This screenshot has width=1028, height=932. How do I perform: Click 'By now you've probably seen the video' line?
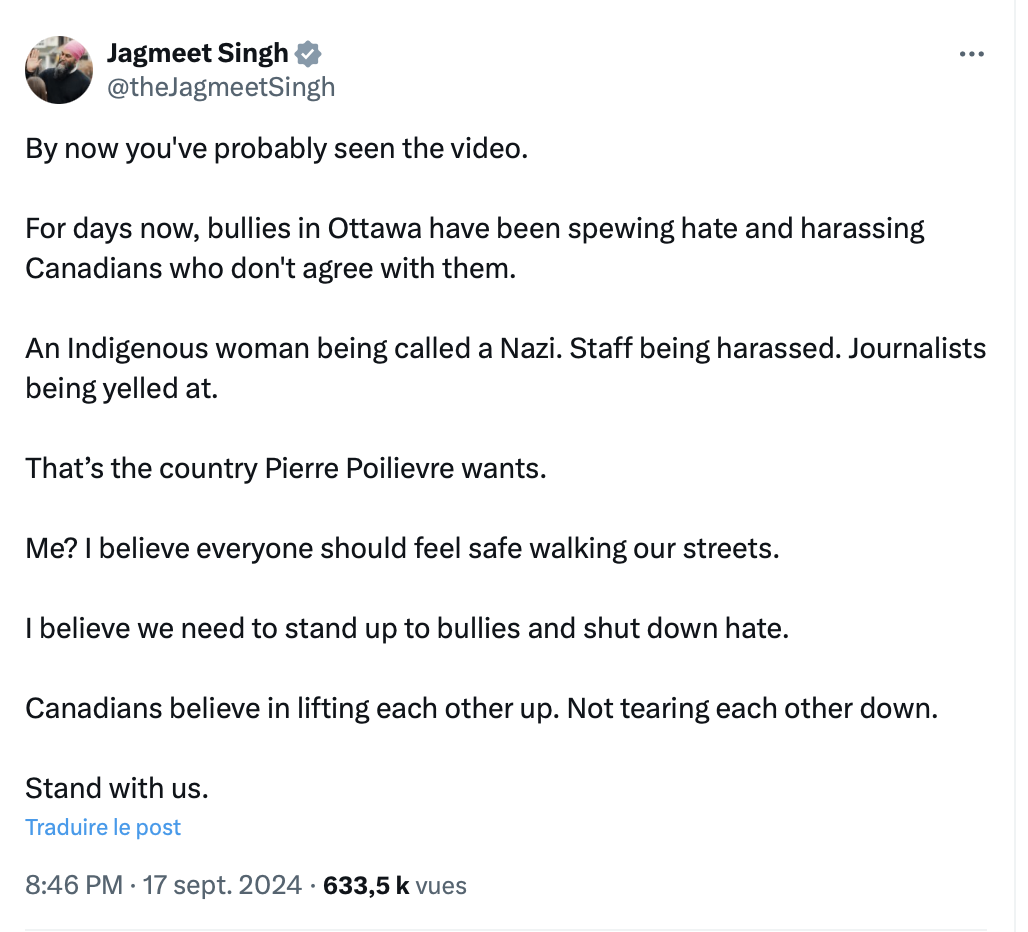click(x=277, y=149)
